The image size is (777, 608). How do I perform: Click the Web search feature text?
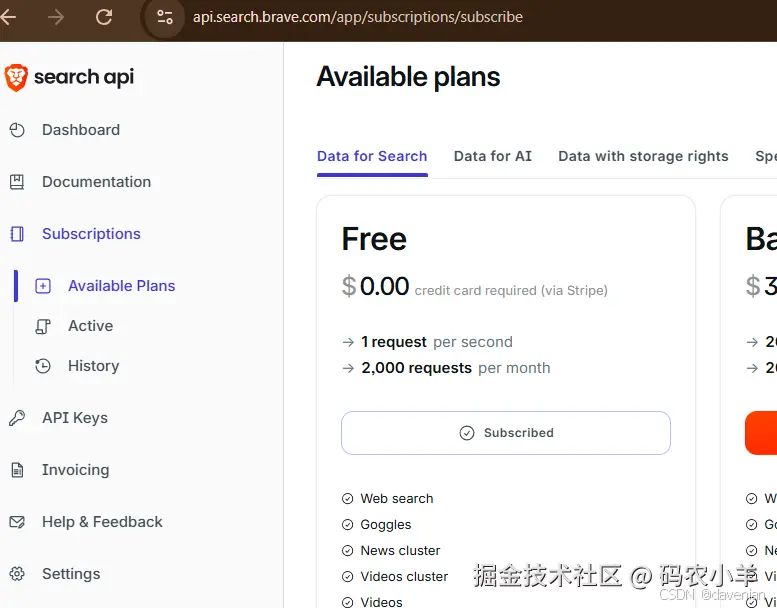[x=396, y=499]
